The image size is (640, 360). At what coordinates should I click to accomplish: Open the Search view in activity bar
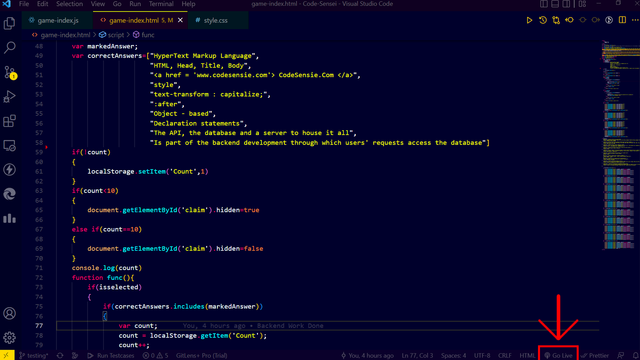[9, 47]
